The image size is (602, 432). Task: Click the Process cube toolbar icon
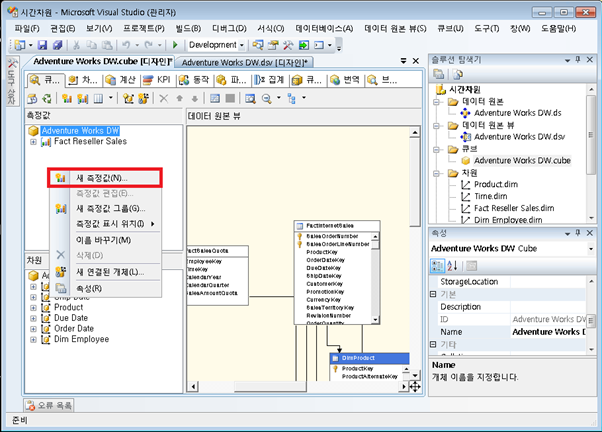32,99
